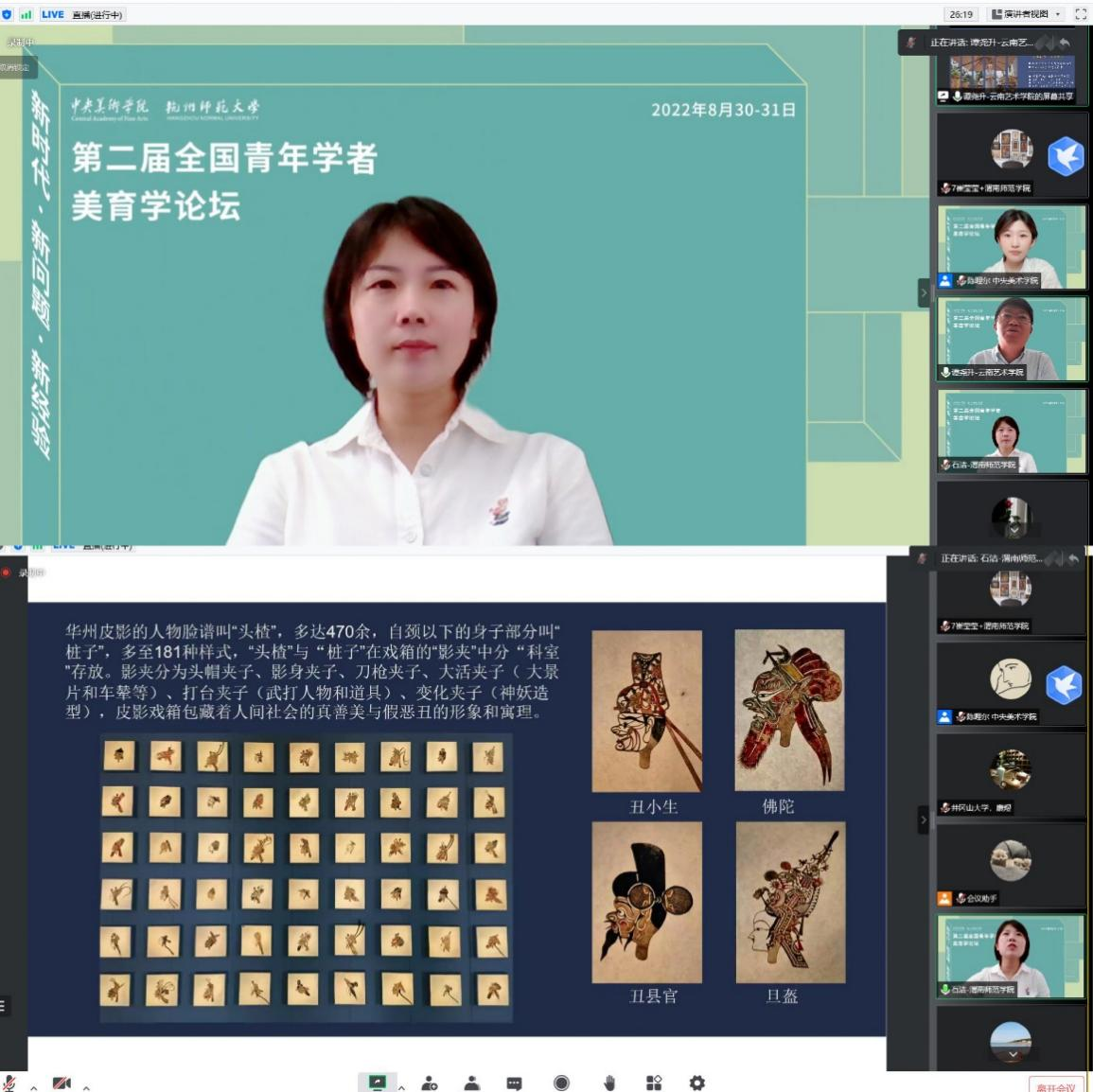1093x1092 pixels.
Task: Click the 丑小生 shadow puppet image
Action: coord(647,711)
